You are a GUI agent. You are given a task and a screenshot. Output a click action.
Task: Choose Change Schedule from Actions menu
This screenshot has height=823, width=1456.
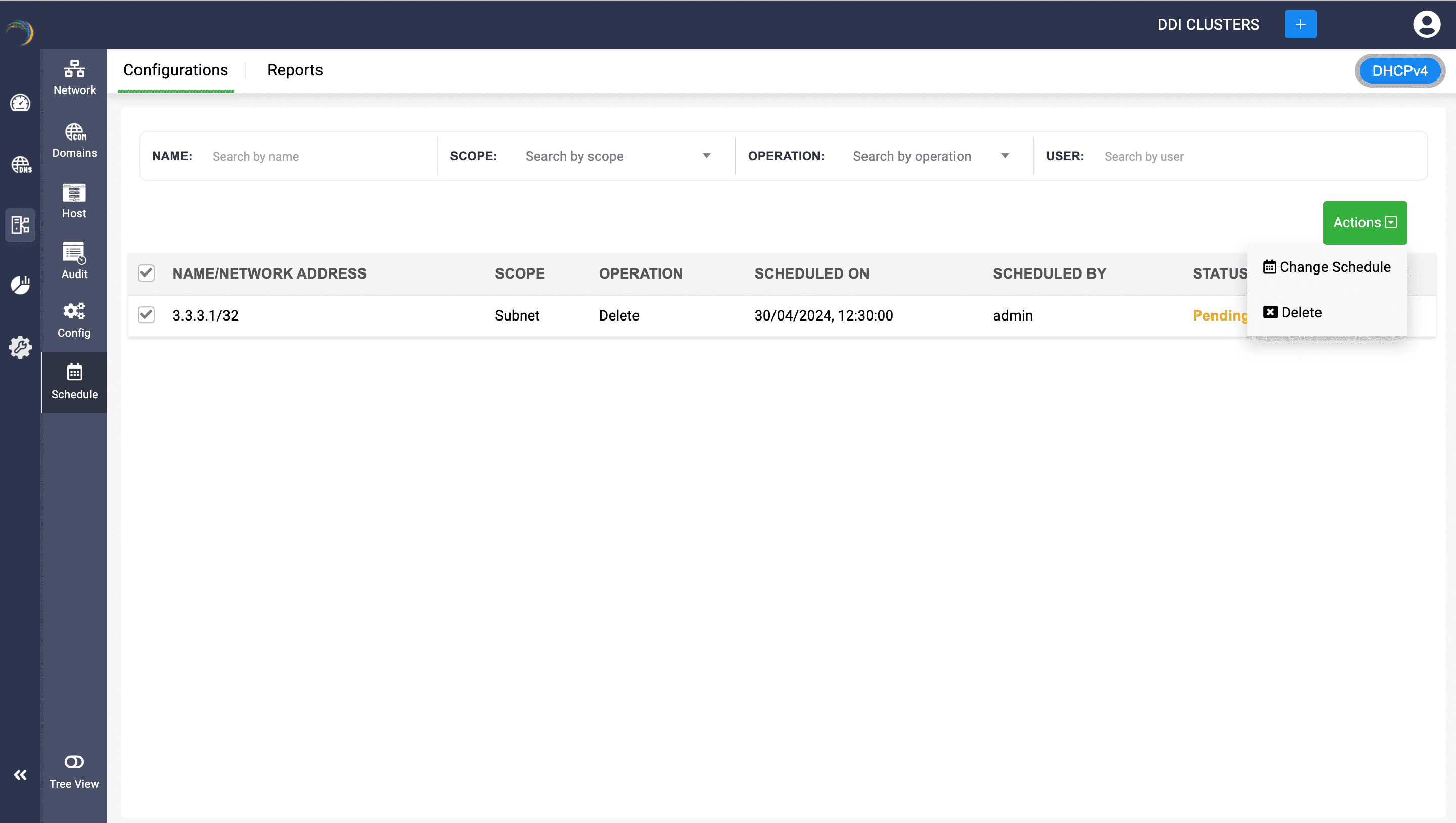[1327, 267]
